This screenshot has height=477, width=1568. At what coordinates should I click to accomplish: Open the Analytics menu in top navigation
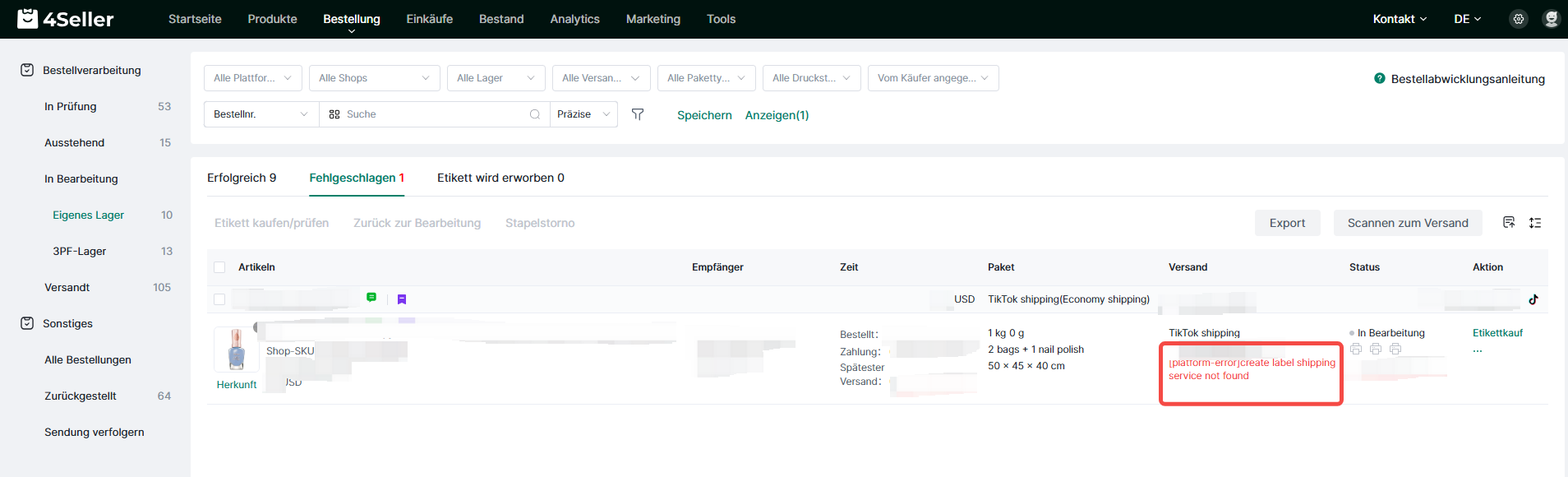[574, 19]
